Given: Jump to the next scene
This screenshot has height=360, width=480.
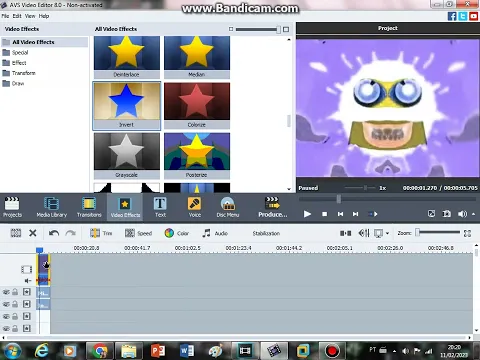Looking at the screenshot, I should (x=373, y=214).
